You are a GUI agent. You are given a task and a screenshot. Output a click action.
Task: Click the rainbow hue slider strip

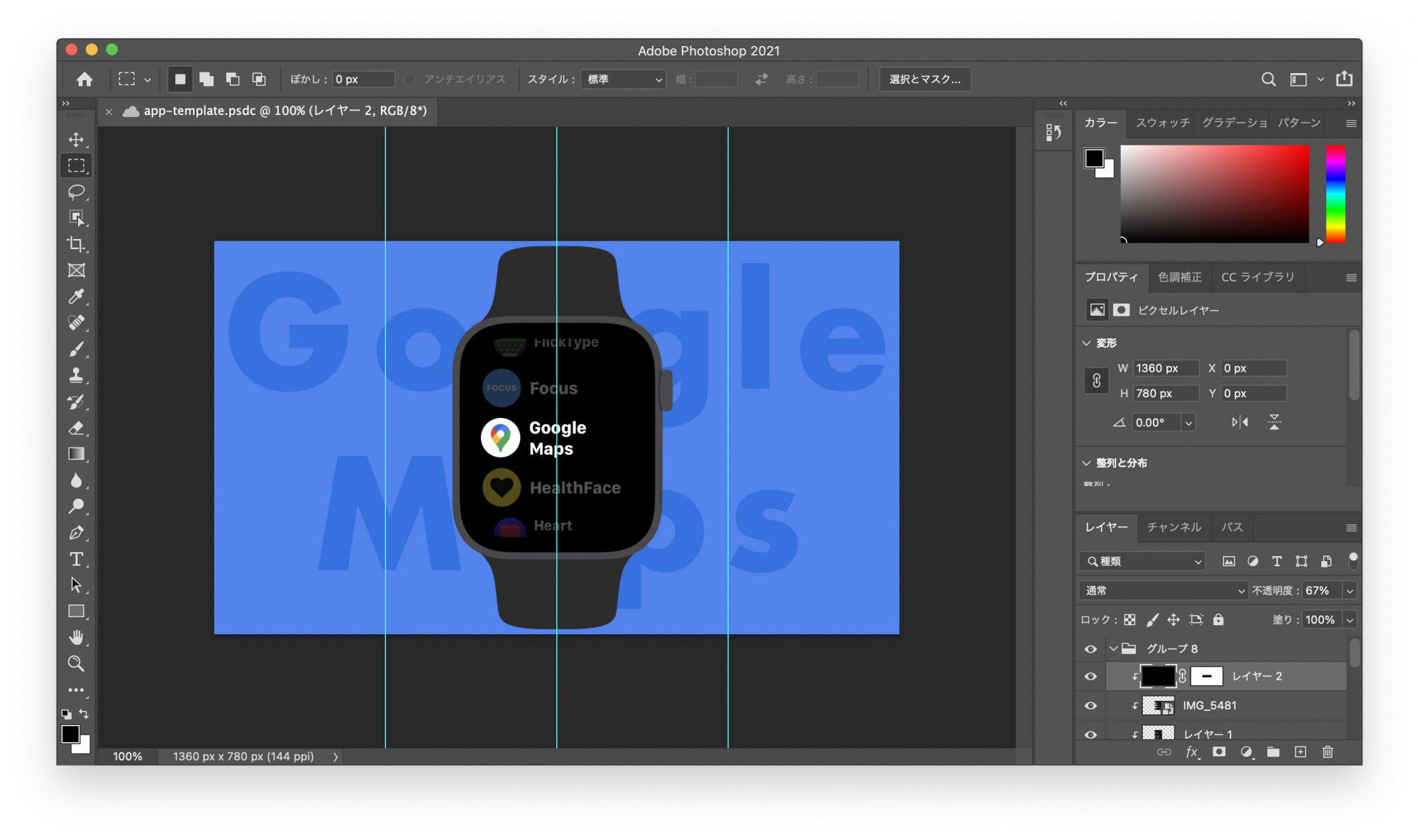pos(1335,194)
